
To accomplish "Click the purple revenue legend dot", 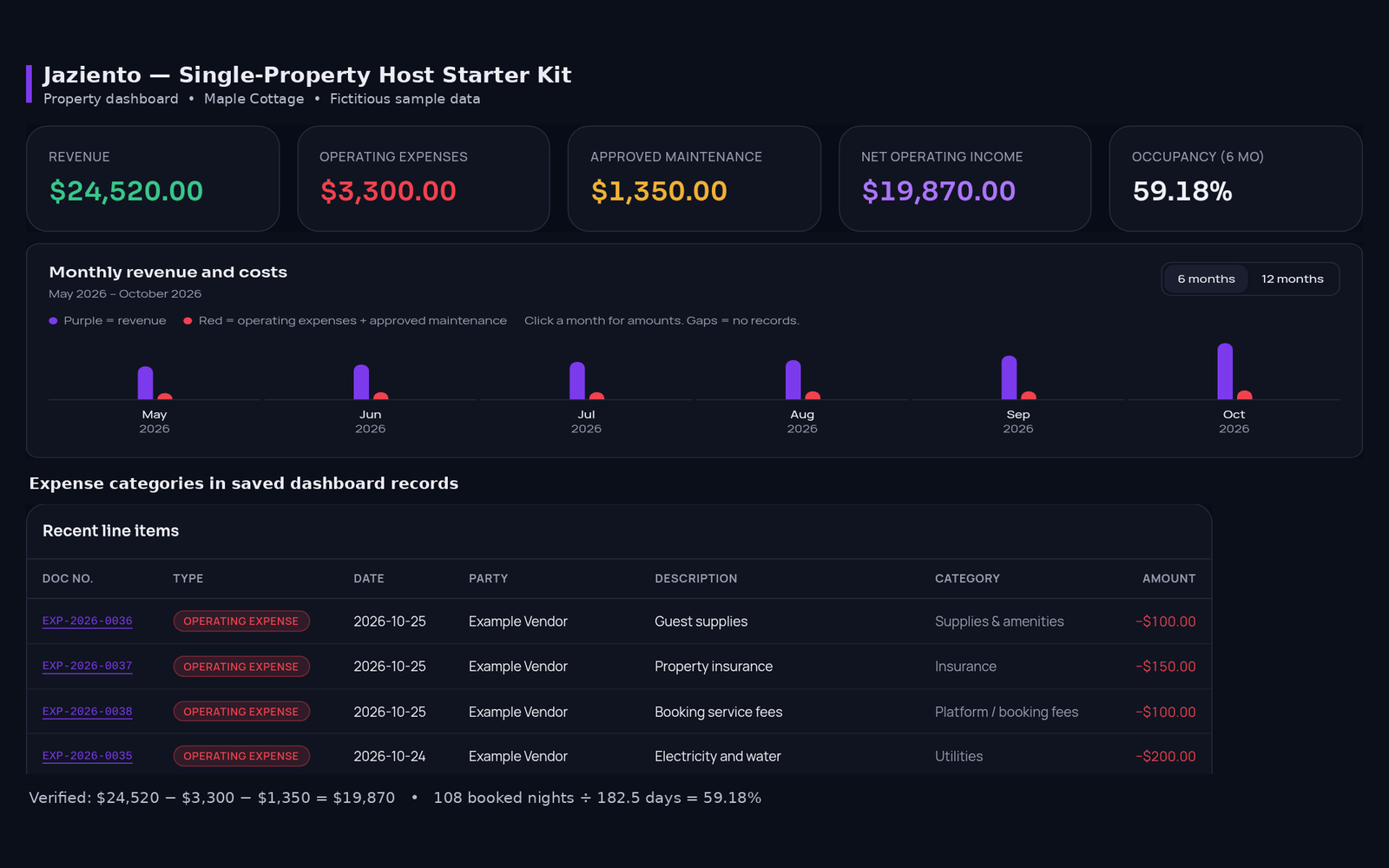I will [x=54, y=321].
